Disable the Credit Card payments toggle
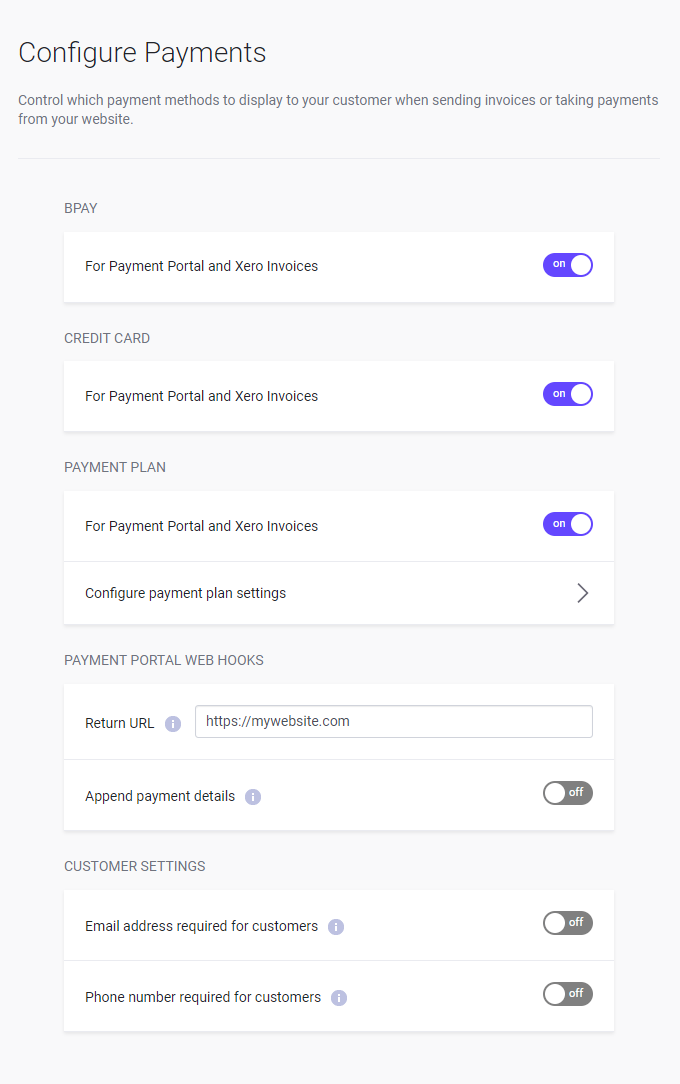Viewport: 680px width, 1084px height. (567, 394)
